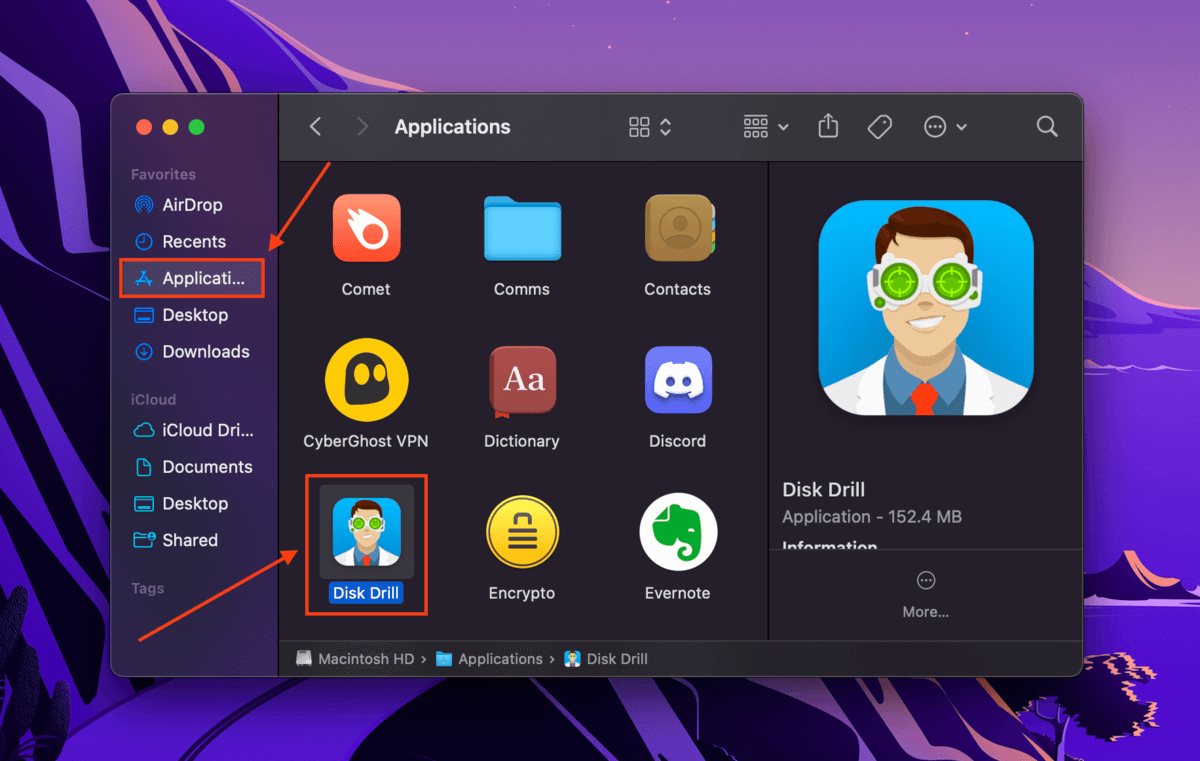This screenshot has width=1200, height=761.
Task: Click Macintosh HD in the path bar
Action: (356, 659)
